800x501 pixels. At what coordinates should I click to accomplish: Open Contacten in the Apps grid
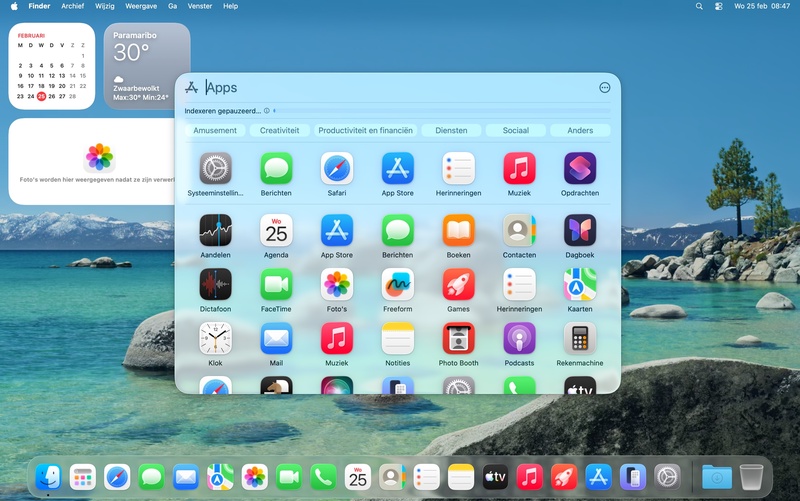point(519,230)
